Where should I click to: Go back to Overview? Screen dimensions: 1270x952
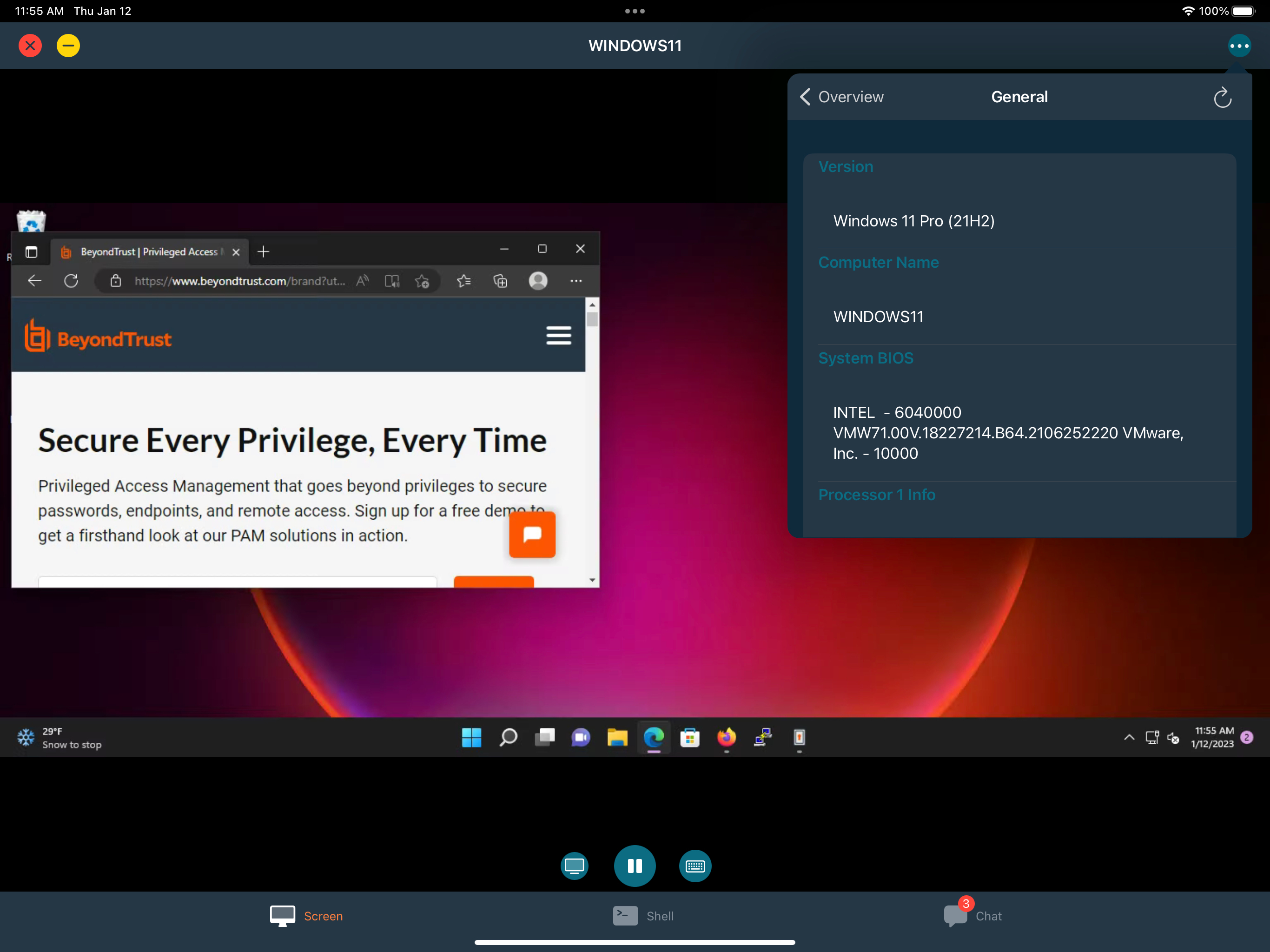(x=842, y=97)
